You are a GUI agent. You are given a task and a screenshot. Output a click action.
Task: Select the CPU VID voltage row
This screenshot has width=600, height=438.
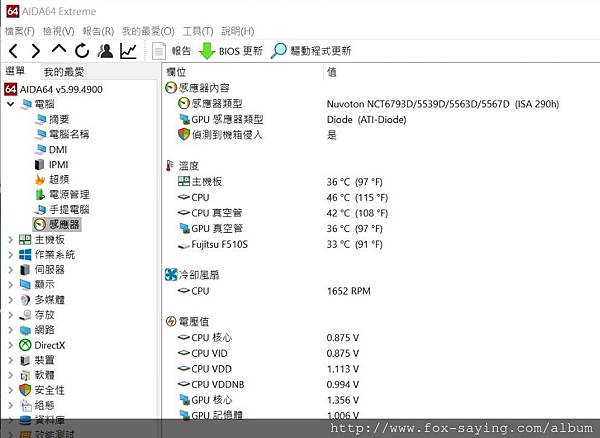pyautogui.click(x=268, y=353)
